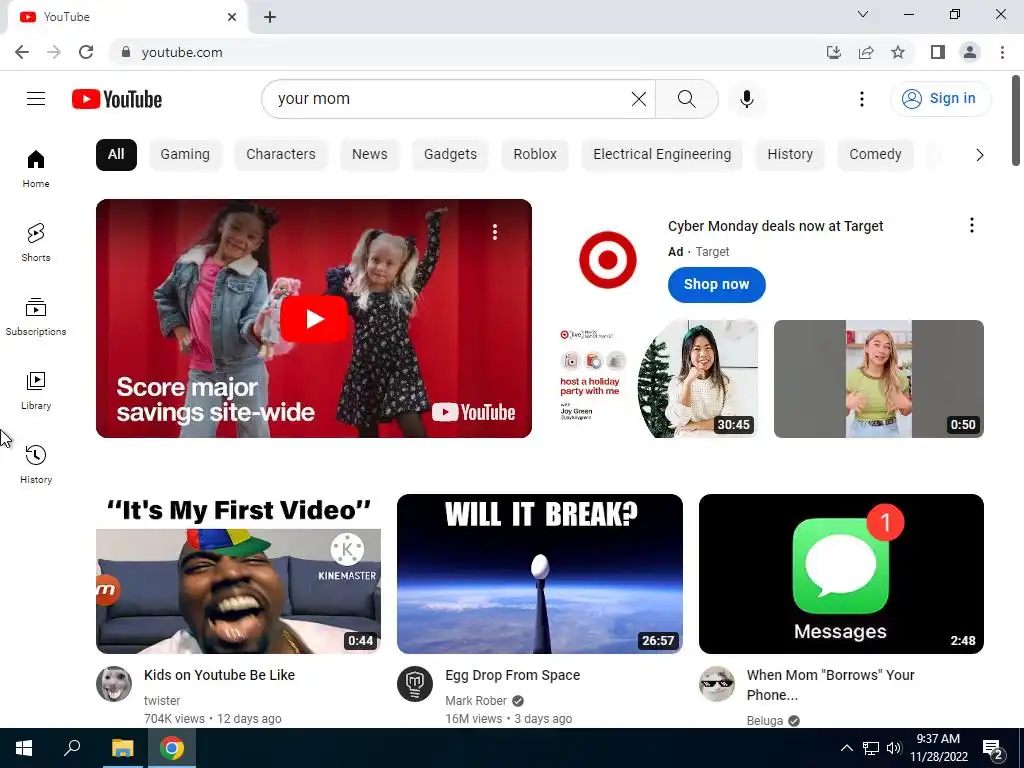Screen dimensions: 1024x768
Task: Open the Messages video thumbnail
Action: [841, 574]
